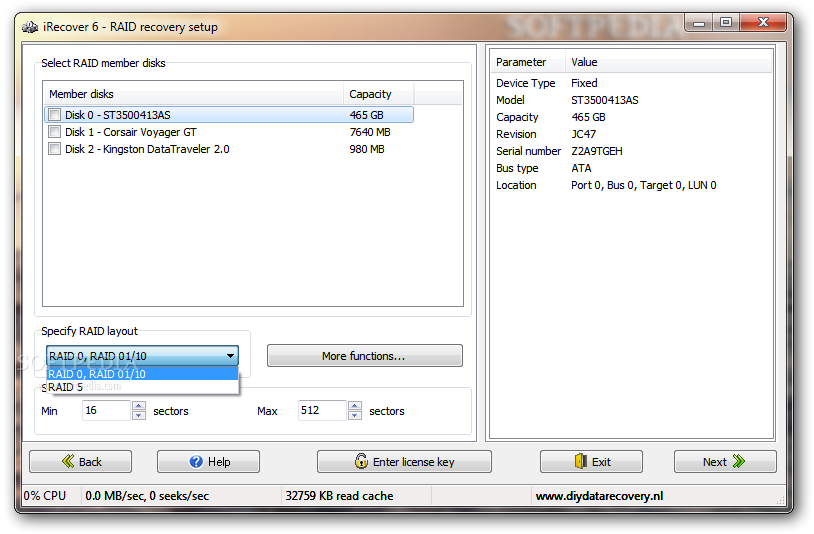
Task: Collapse the RAID layout combo box arrow
Action: point(230,356)
